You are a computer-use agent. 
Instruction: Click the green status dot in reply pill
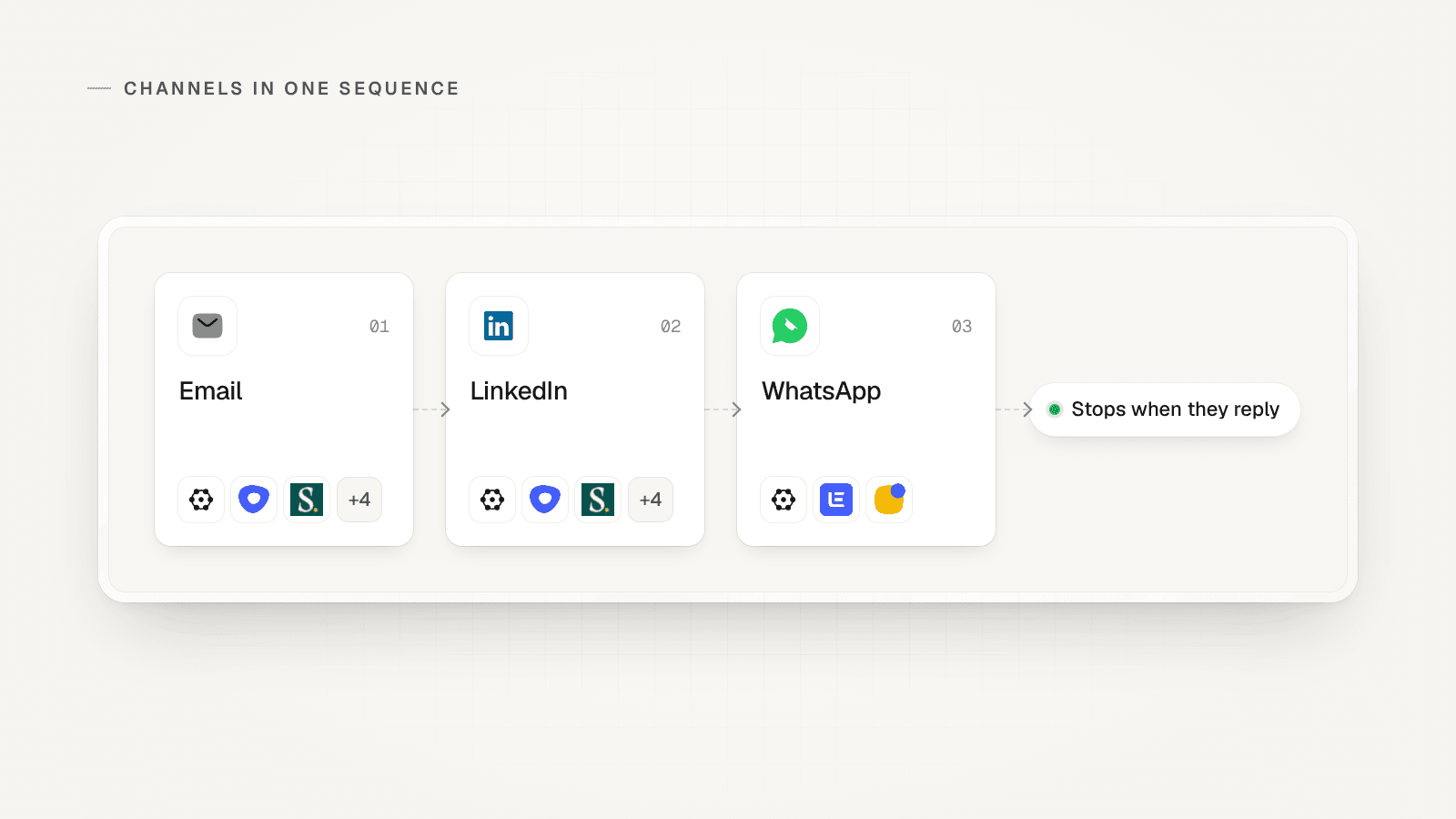click(x=1055, y=409)
